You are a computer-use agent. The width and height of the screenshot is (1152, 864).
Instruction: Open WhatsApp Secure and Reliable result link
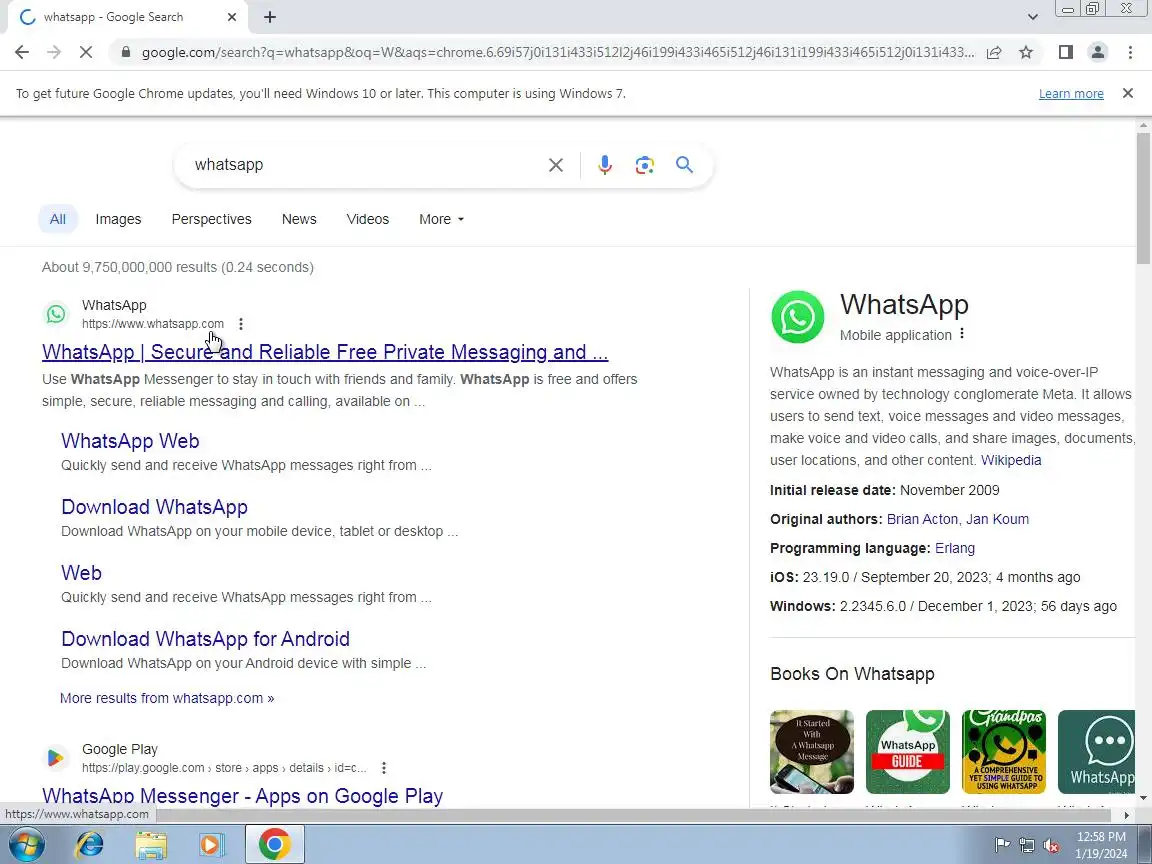tap(325, 352)
